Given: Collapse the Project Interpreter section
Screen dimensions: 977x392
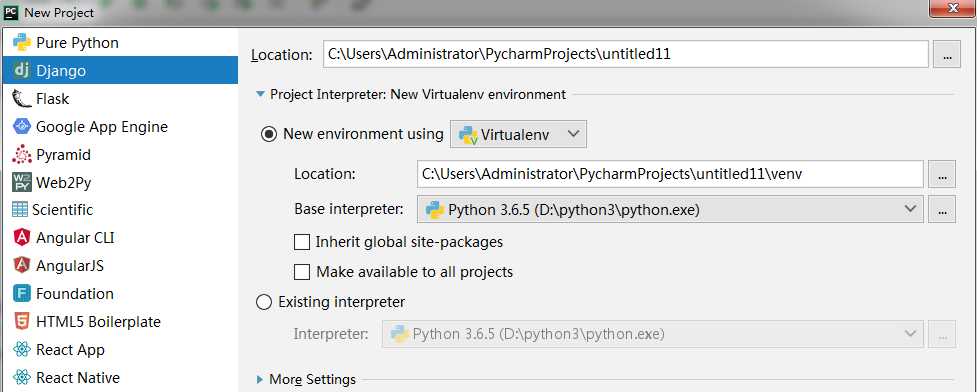Looking at the screenshot, I should pyautogui.click(x=260, y=95).
